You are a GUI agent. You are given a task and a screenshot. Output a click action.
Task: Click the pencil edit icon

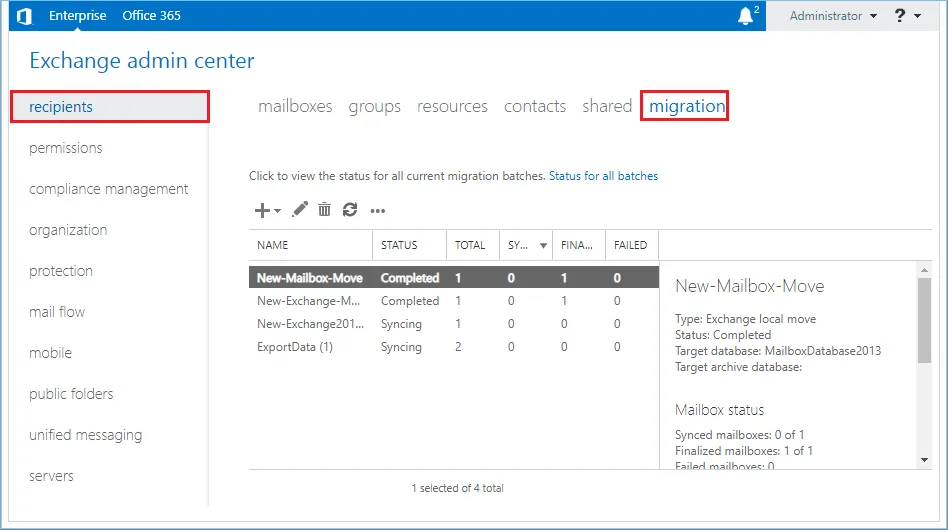tap(300, 210)
